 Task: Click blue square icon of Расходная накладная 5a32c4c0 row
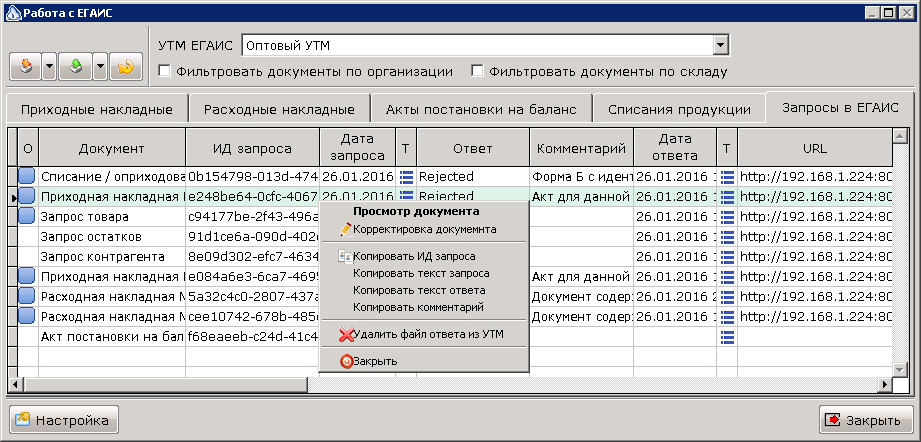27,296
